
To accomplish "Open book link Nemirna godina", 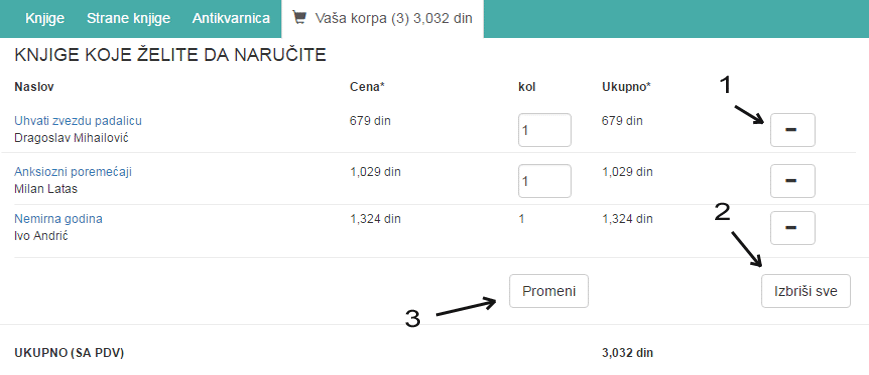I will pos(58,219).
